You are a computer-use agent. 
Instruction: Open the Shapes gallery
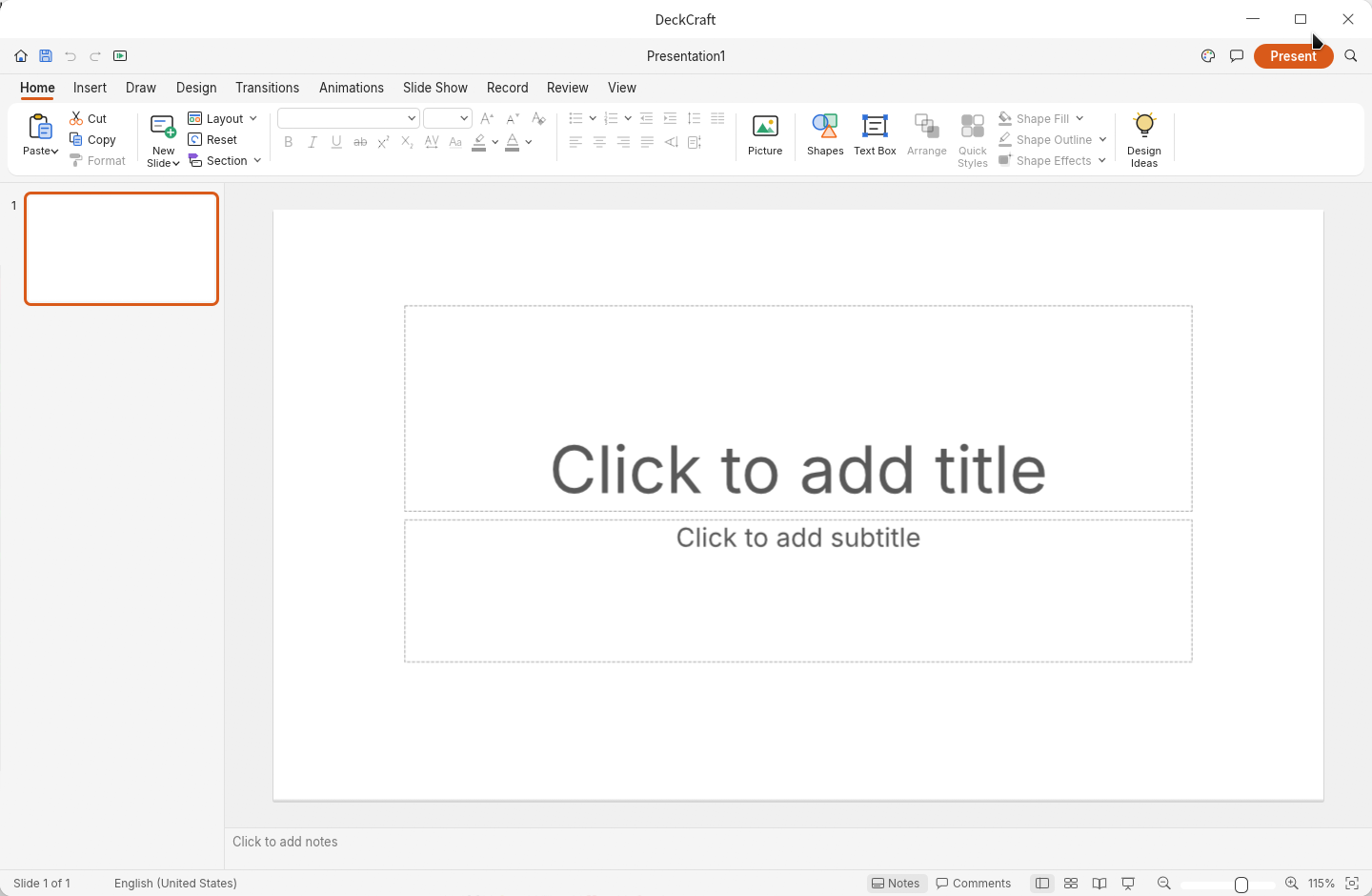coord(825,135)
